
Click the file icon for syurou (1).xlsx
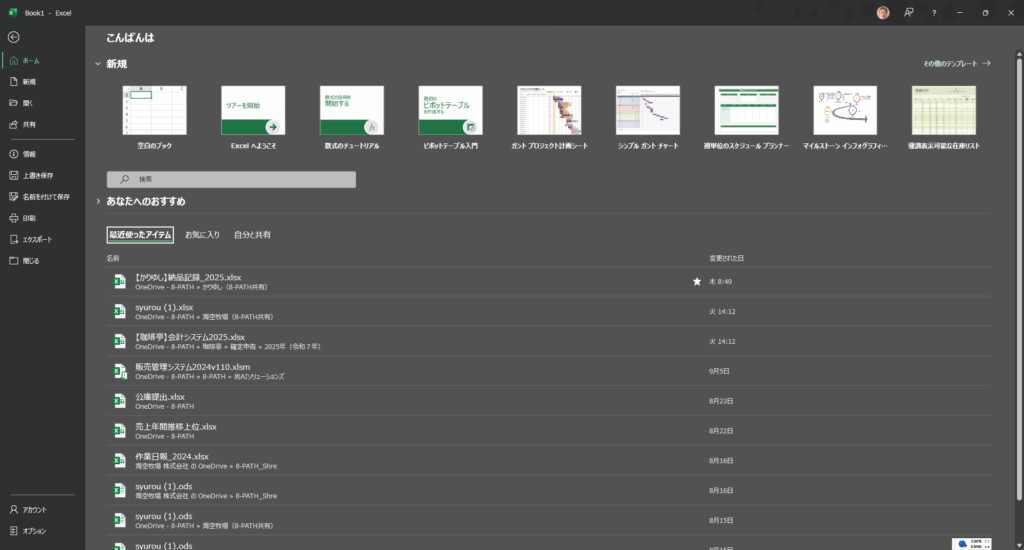[x=120, y=312]
